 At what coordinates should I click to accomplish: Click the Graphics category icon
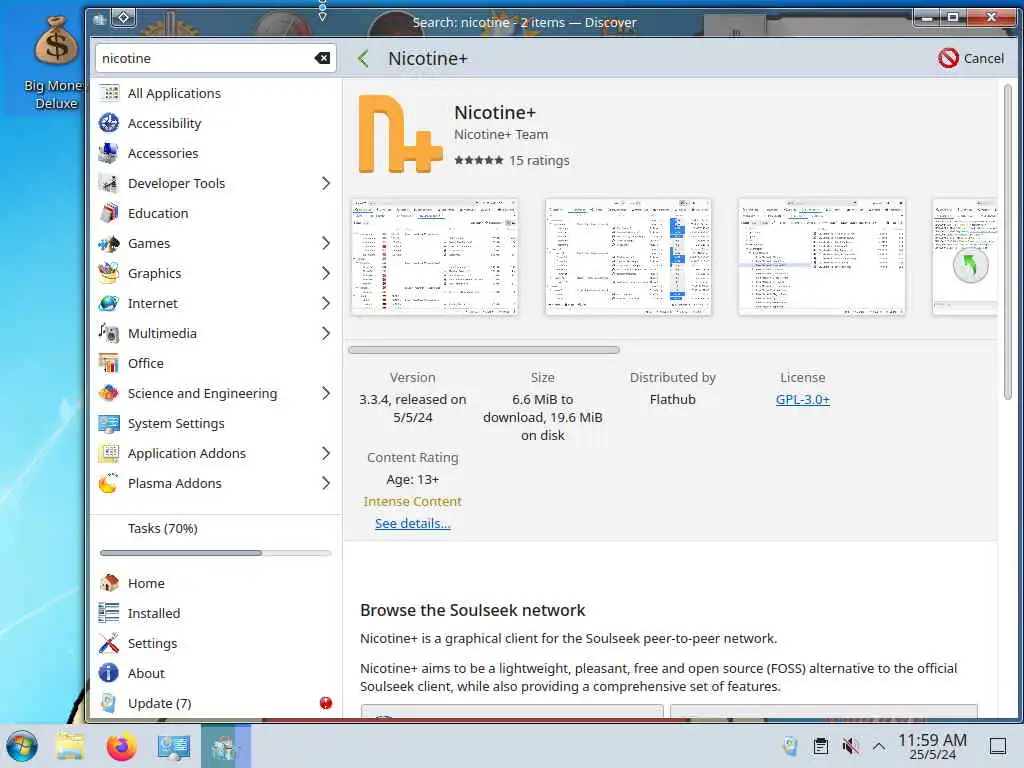pos(109,274)
